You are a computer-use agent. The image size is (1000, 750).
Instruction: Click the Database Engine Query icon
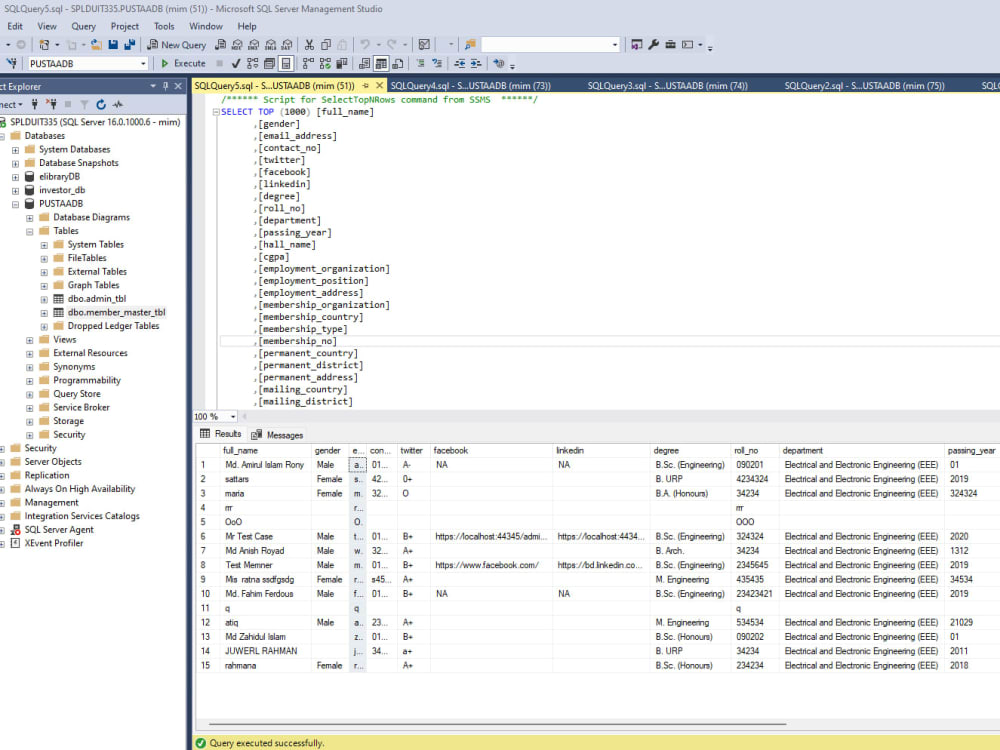pos(221,45)
